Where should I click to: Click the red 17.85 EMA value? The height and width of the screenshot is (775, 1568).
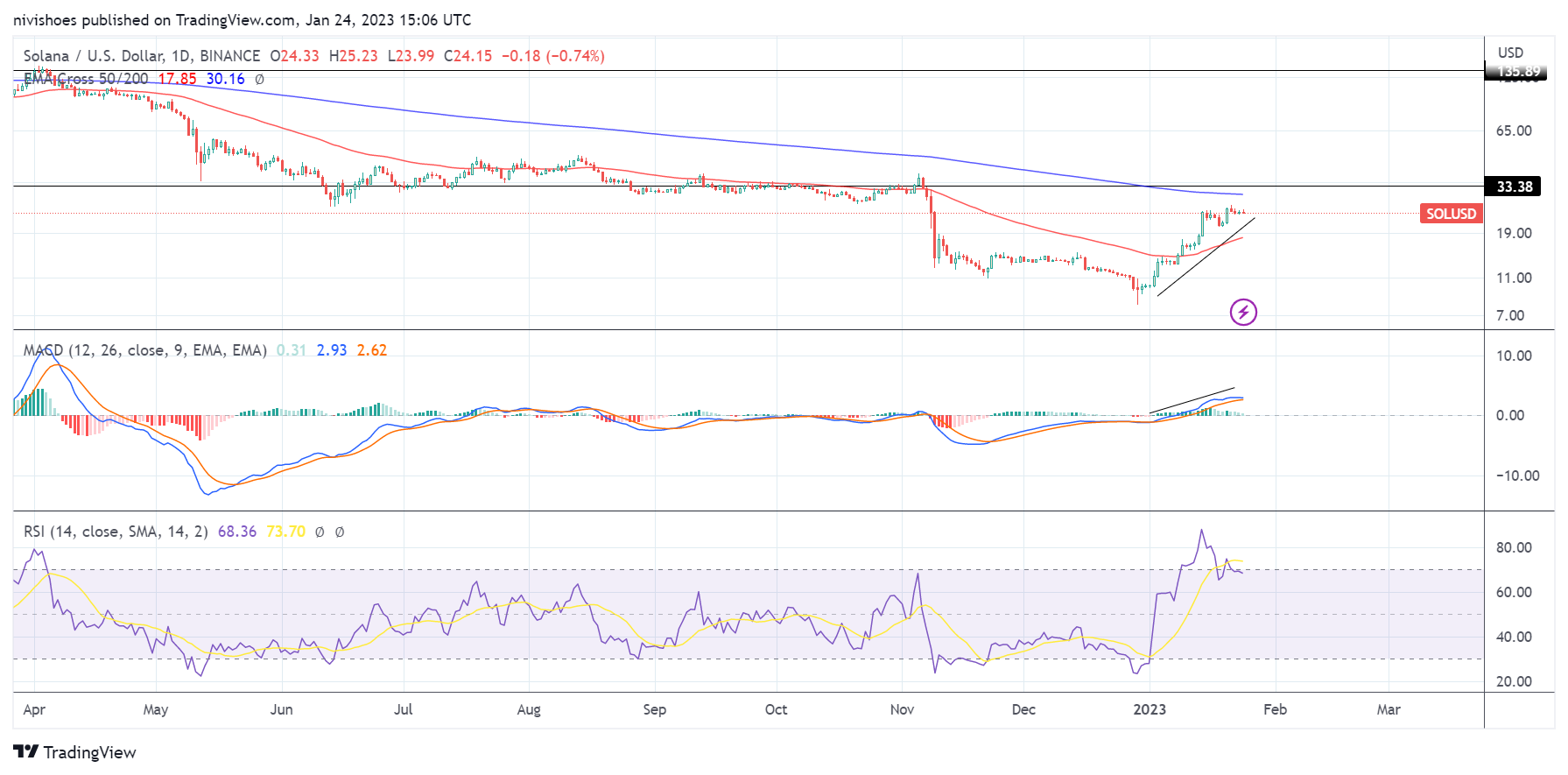[177, 79]
